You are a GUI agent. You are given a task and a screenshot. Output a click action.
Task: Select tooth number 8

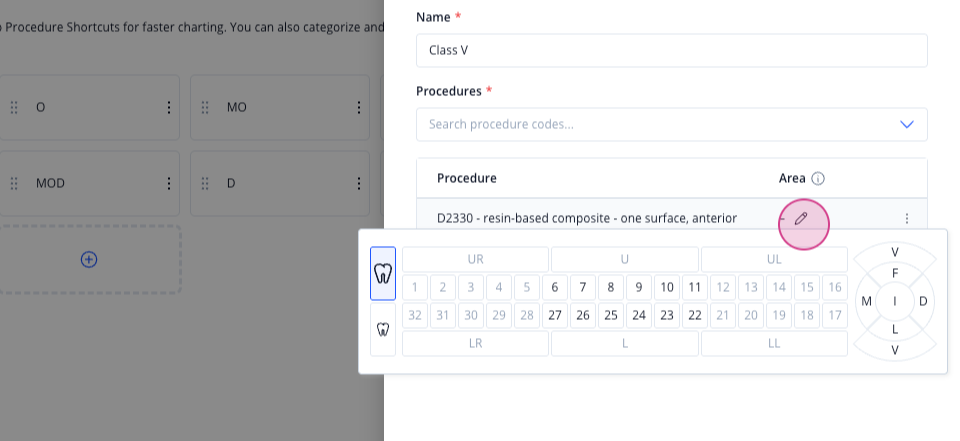tap(611, 287)
